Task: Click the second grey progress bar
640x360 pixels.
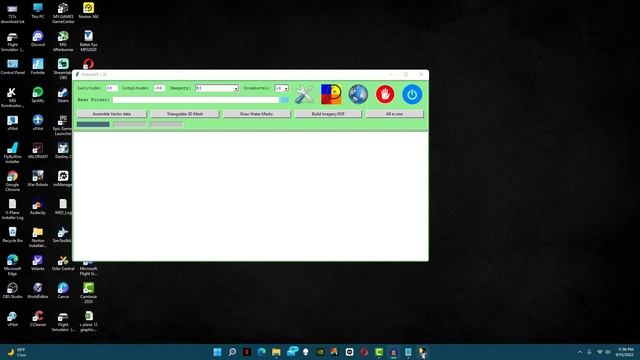Action: [x=130, y=124]
